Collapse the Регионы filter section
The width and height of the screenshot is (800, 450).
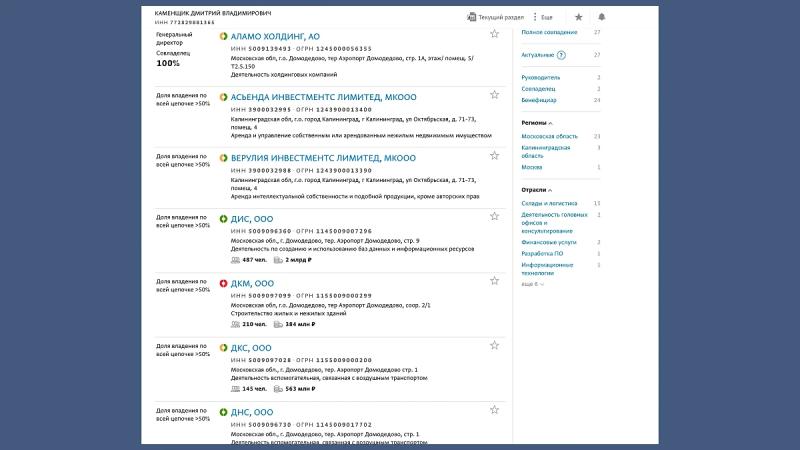point(536,123)
